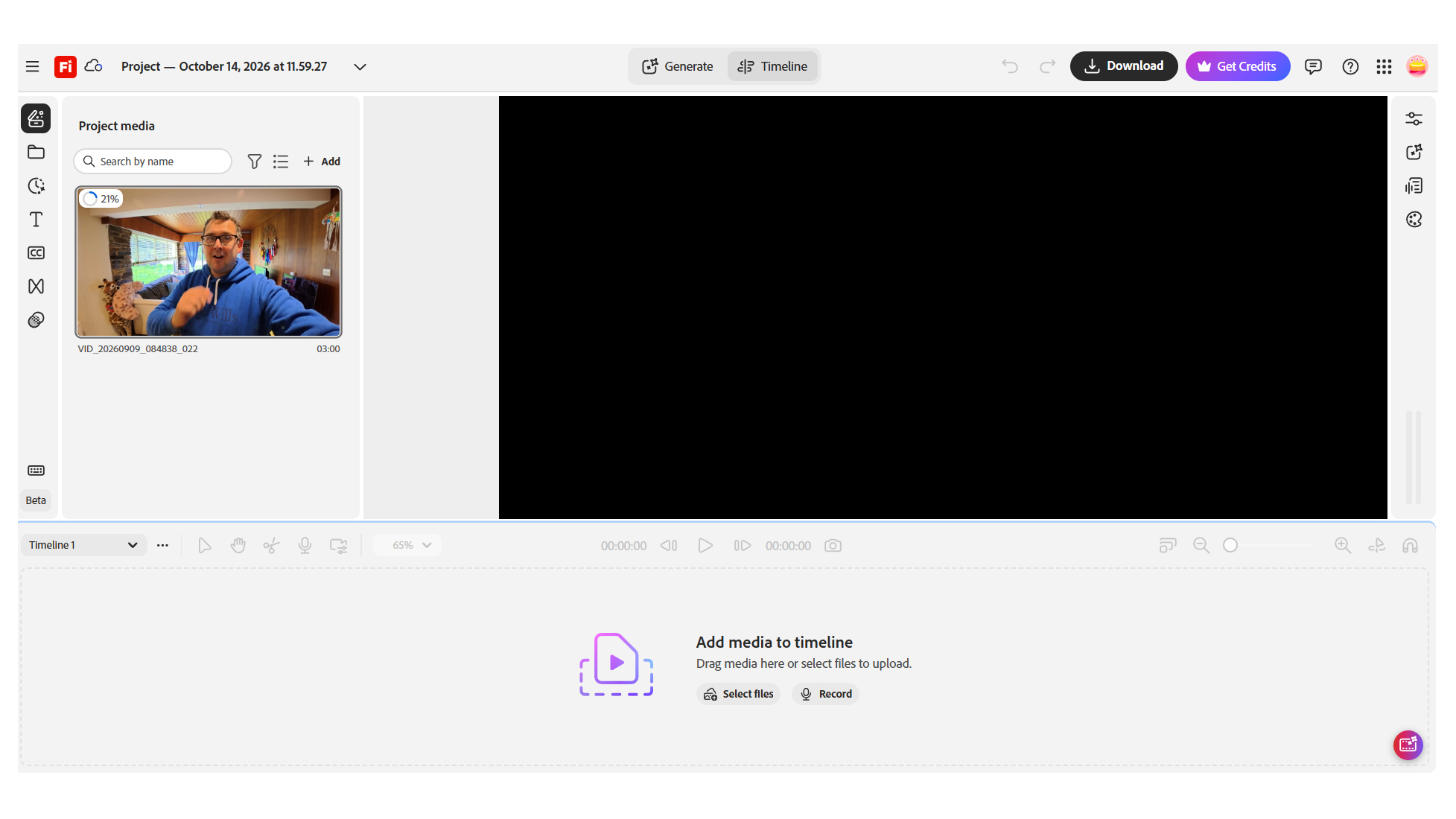Click Select files to upload

[x=738, y=694]
